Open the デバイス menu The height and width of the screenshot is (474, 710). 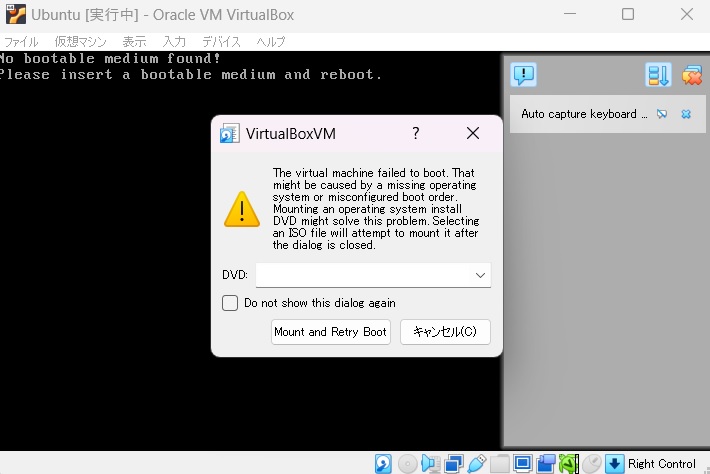(221, 41)
